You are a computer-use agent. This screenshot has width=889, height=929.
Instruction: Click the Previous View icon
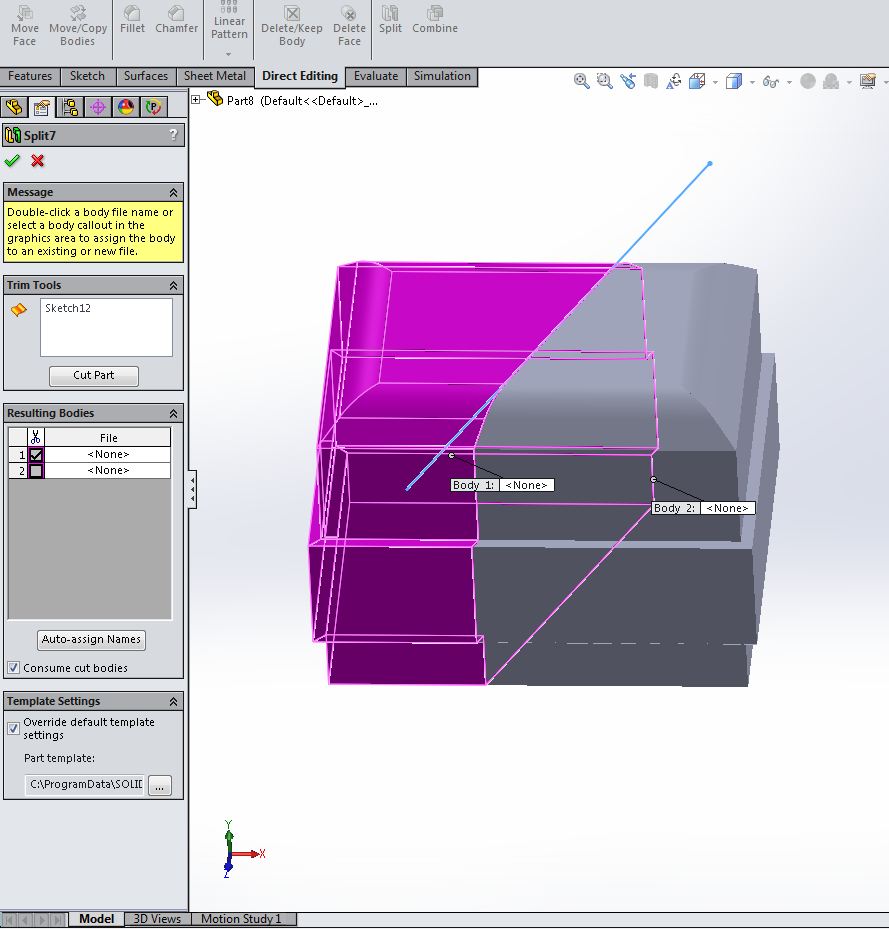[628, 81]
